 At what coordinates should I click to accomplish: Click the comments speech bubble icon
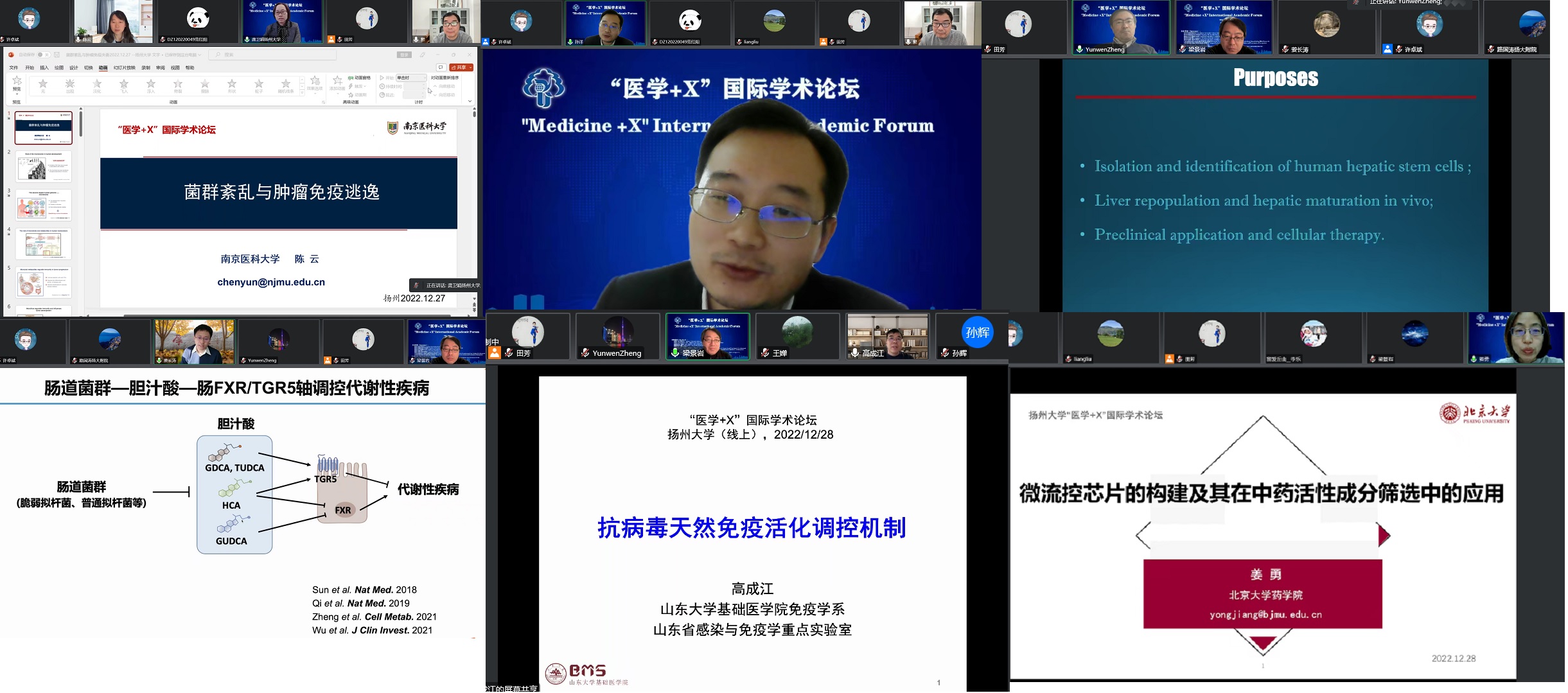coord(441,67)
